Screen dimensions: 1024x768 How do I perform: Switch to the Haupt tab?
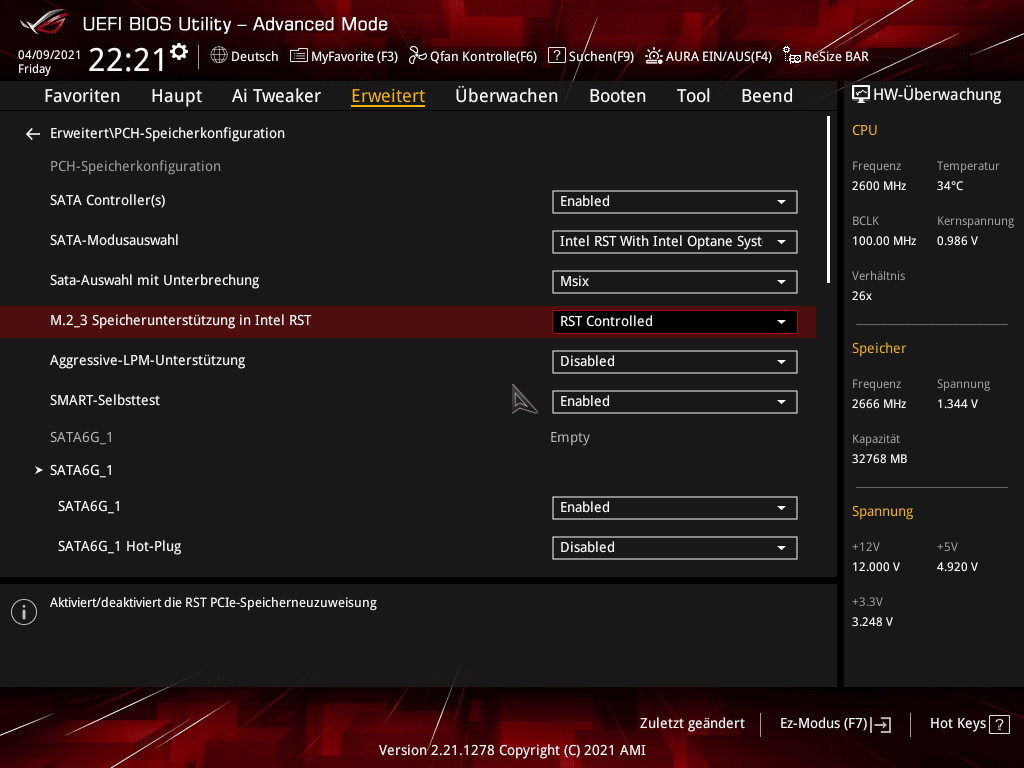click(176, 95)
